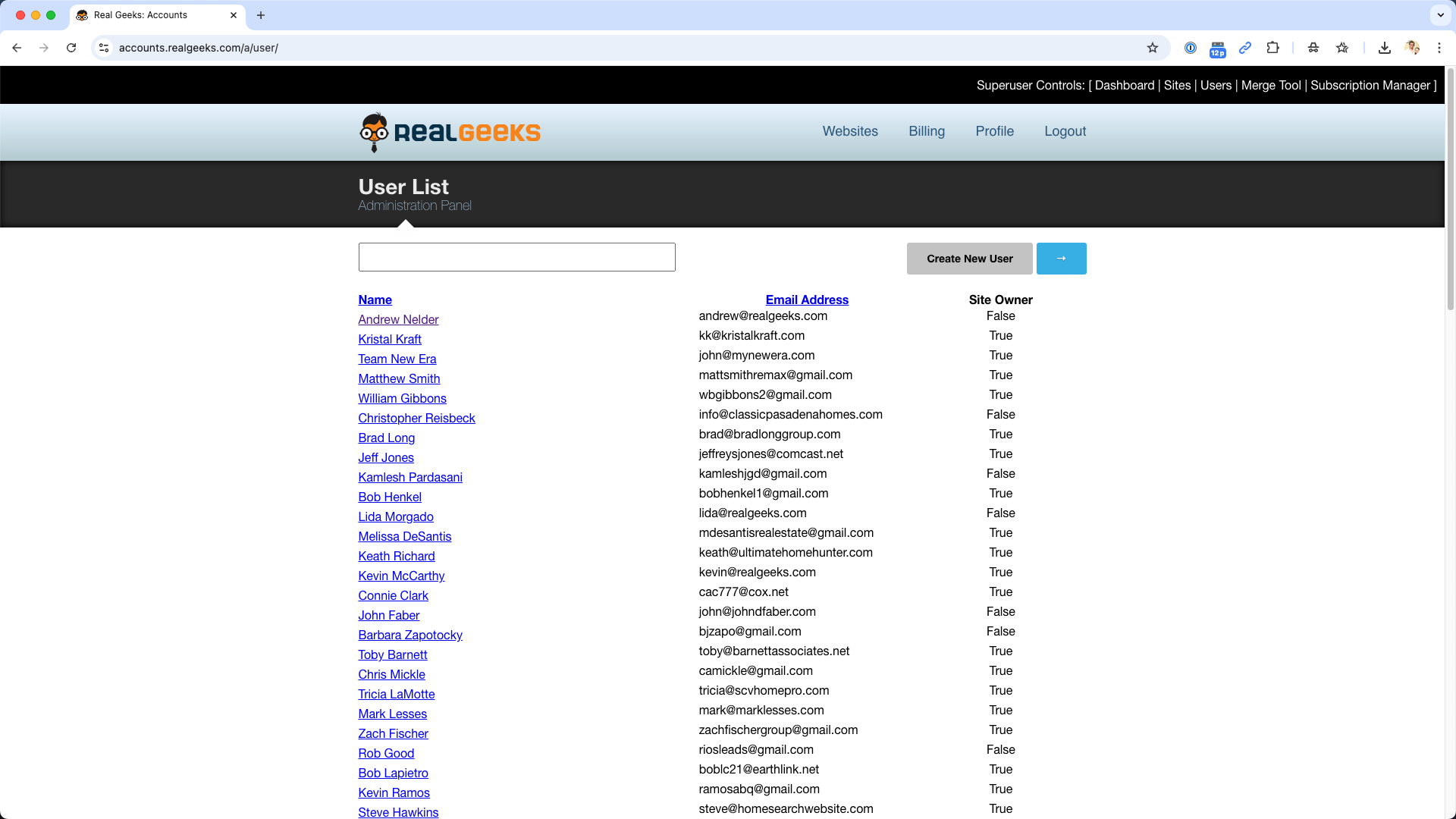Sort by Email Address column header
Viewport: 1456px width, 819px height.
pyautogui.click(x=807, y=300)
